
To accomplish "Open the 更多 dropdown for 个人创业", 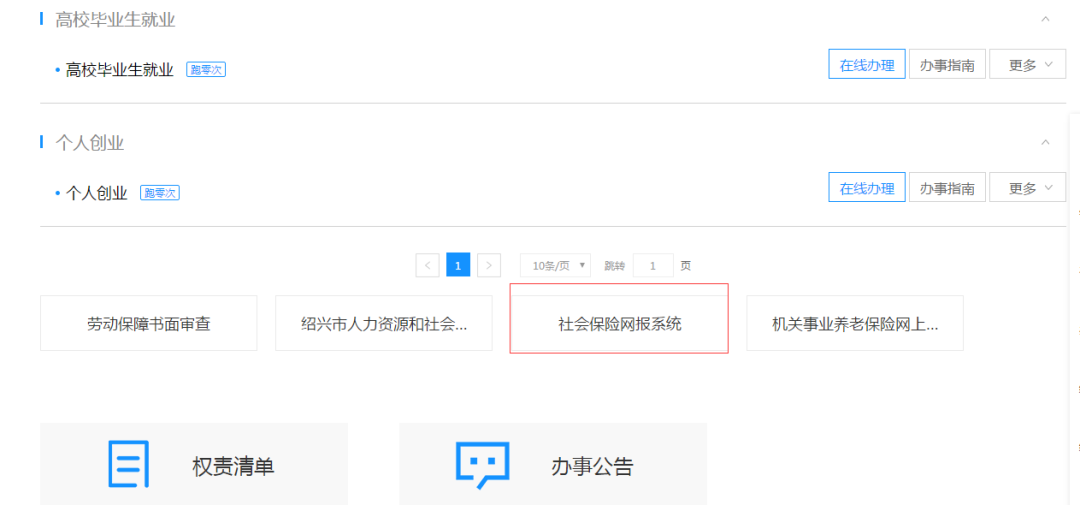I will 1028,187.
